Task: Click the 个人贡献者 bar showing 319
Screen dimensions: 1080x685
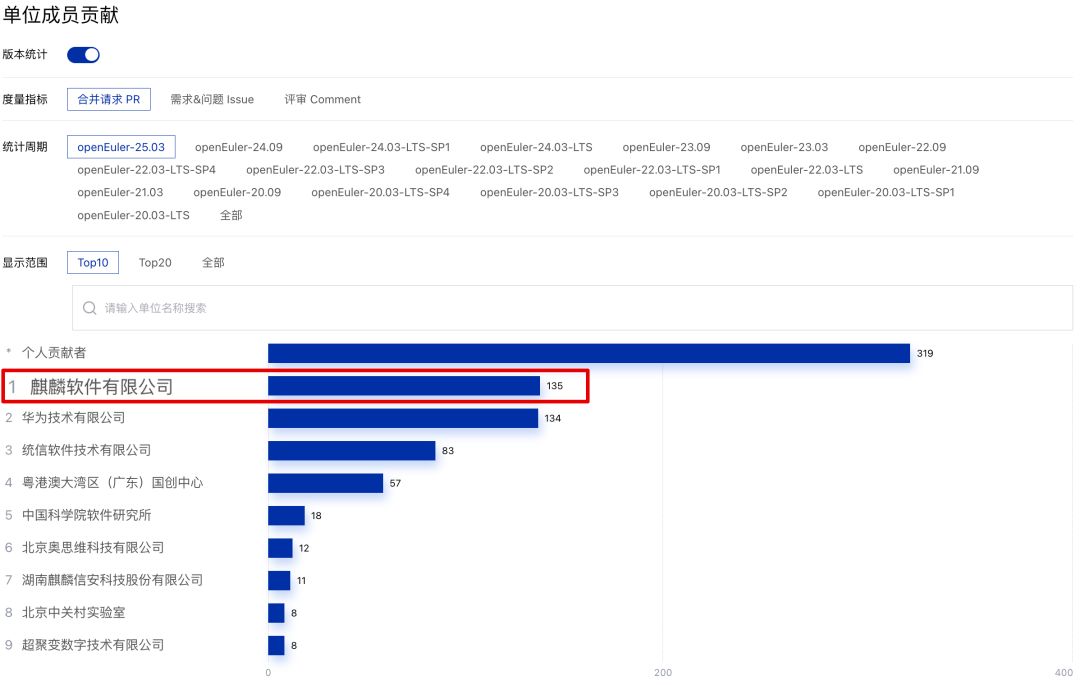Action: [x=589, y=353]
